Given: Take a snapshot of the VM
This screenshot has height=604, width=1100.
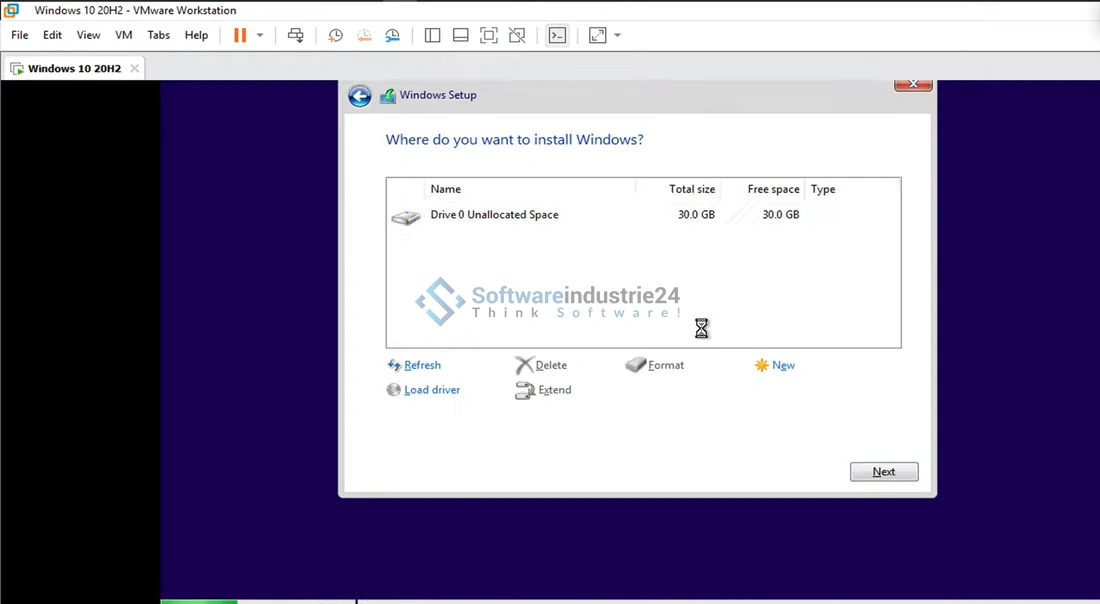Looking at the screenshot, I should click(x=336, y=35).
